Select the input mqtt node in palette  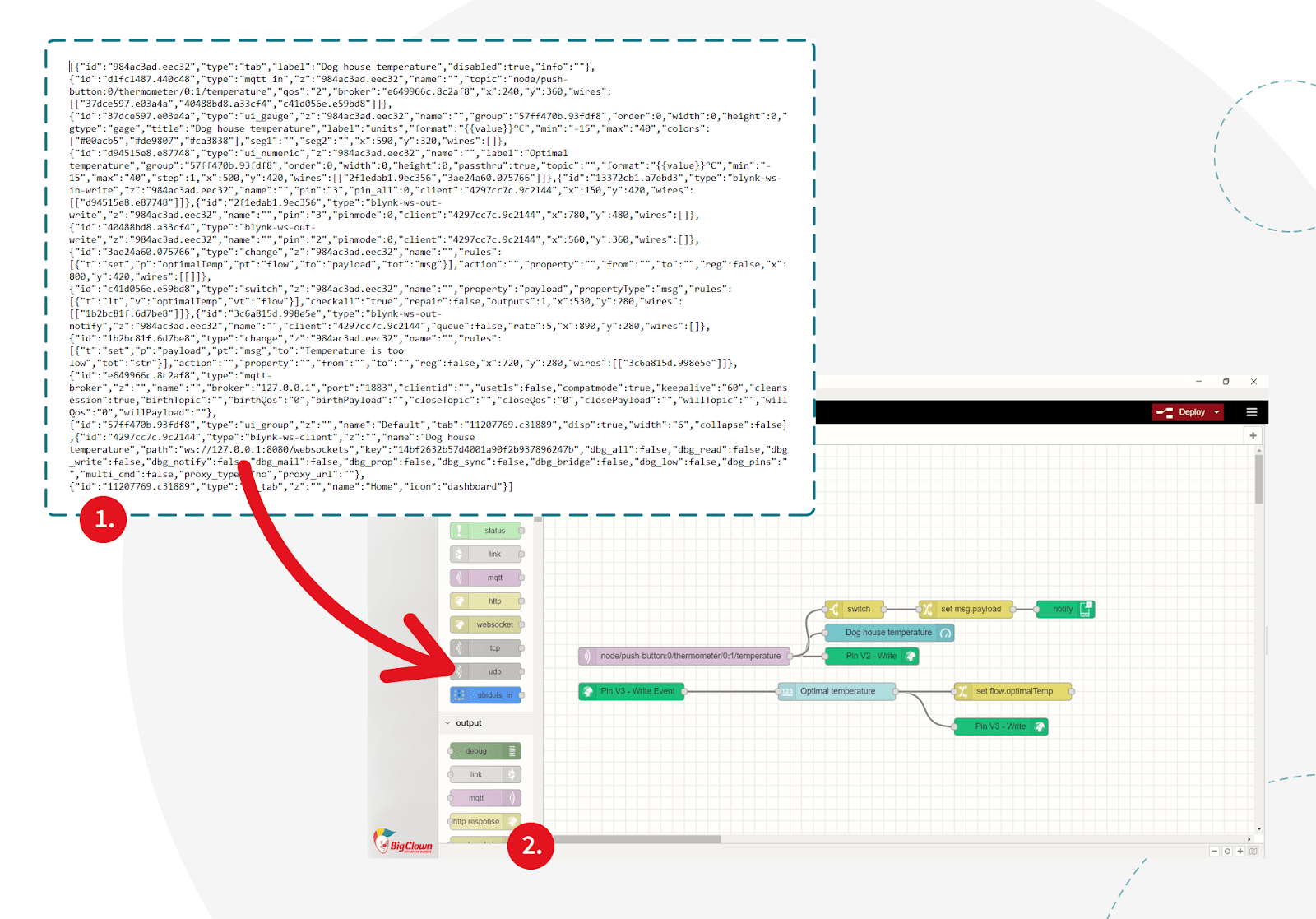486,578
